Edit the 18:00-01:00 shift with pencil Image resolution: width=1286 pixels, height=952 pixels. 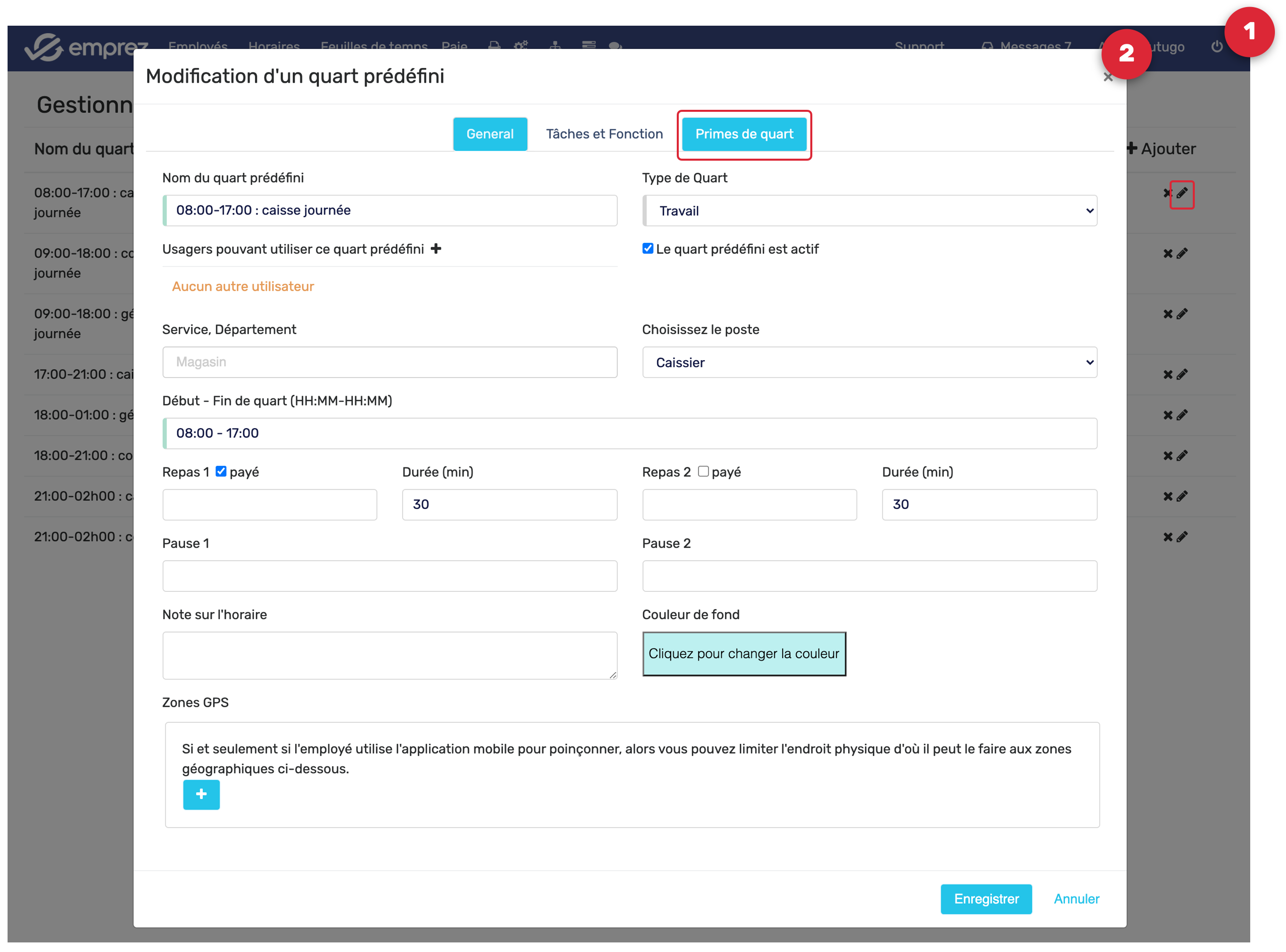coord(1182,416)
